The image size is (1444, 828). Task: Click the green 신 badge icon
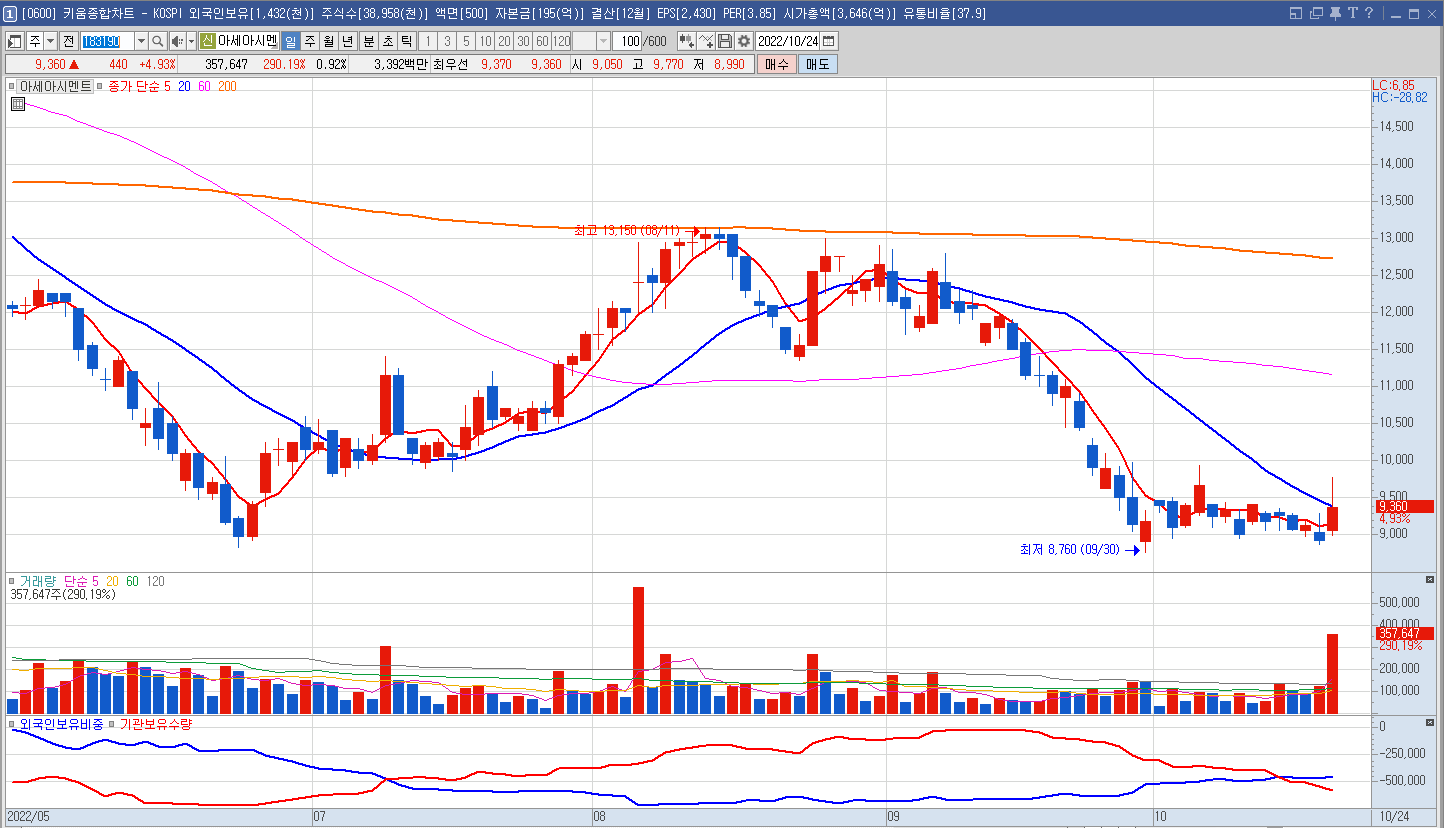click(208, 41)
